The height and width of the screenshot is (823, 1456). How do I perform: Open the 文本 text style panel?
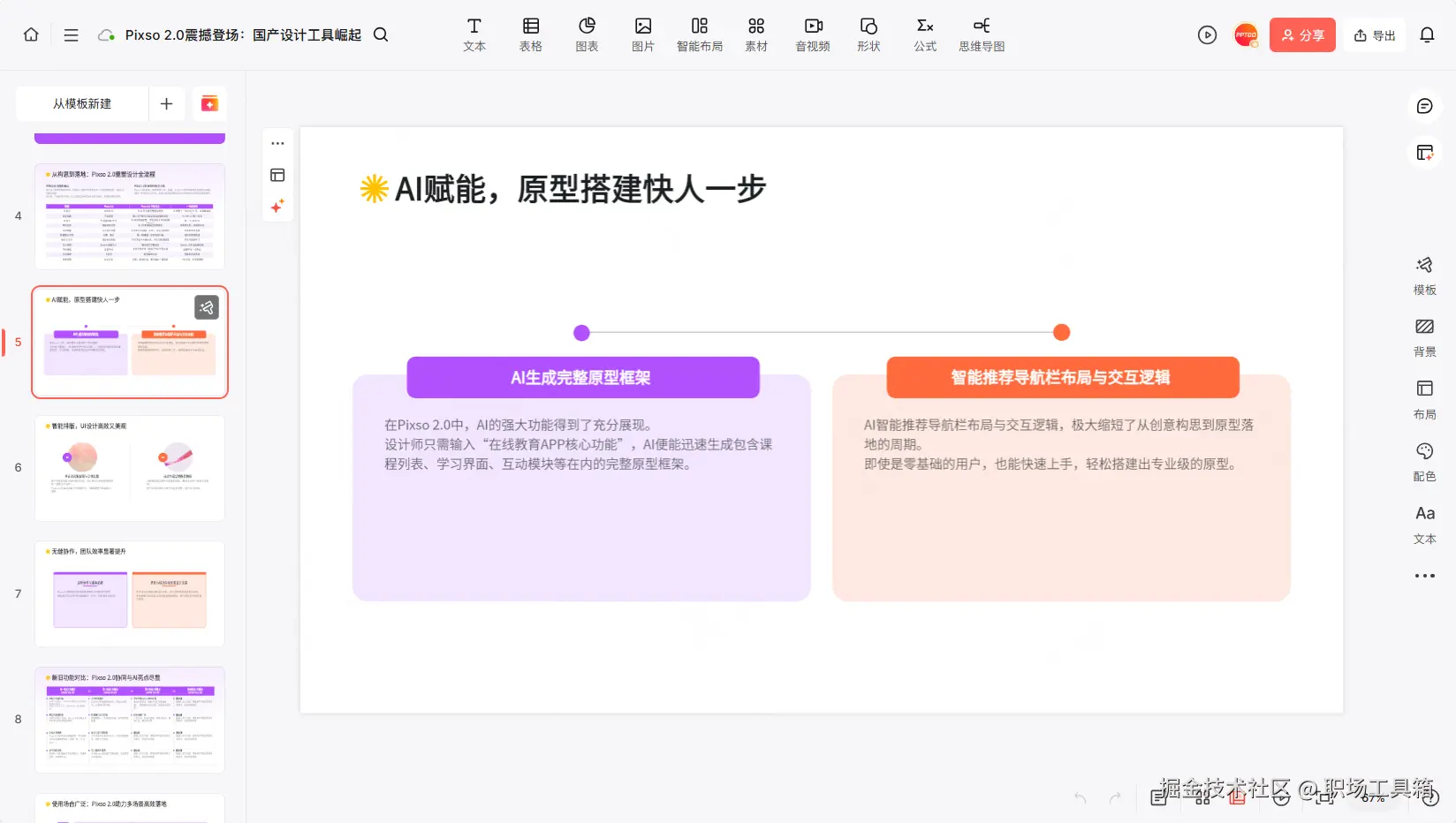coord(1424,525)
